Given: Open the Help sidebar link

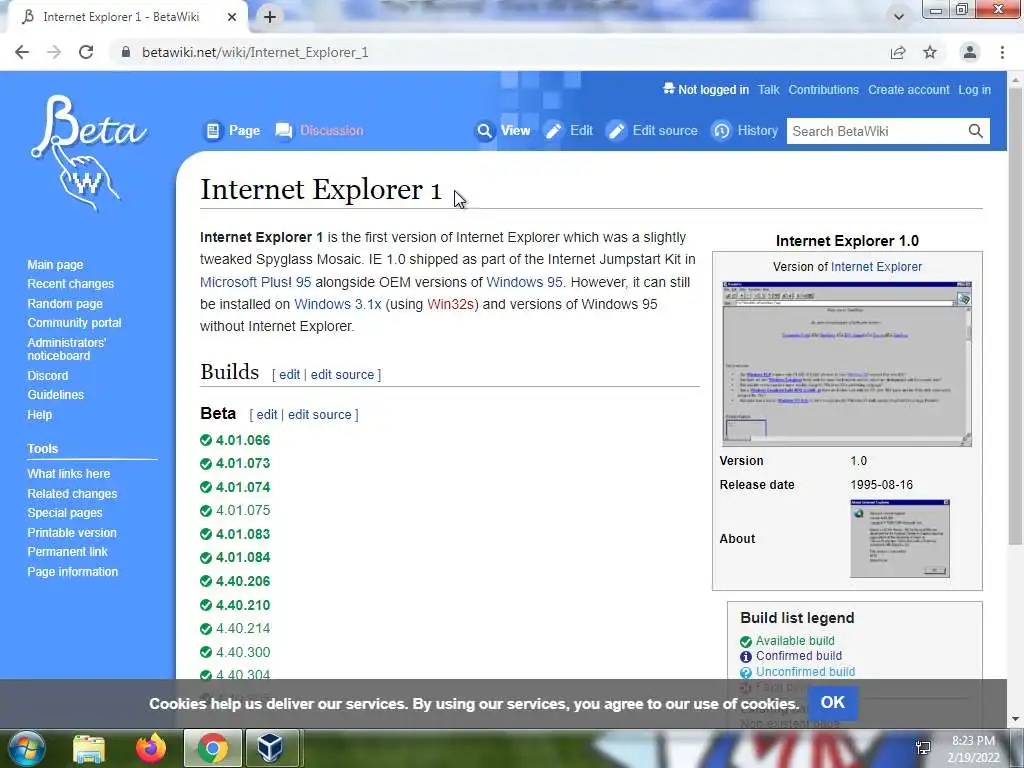Looking at the screenshot, I should [x=40, y=415].
